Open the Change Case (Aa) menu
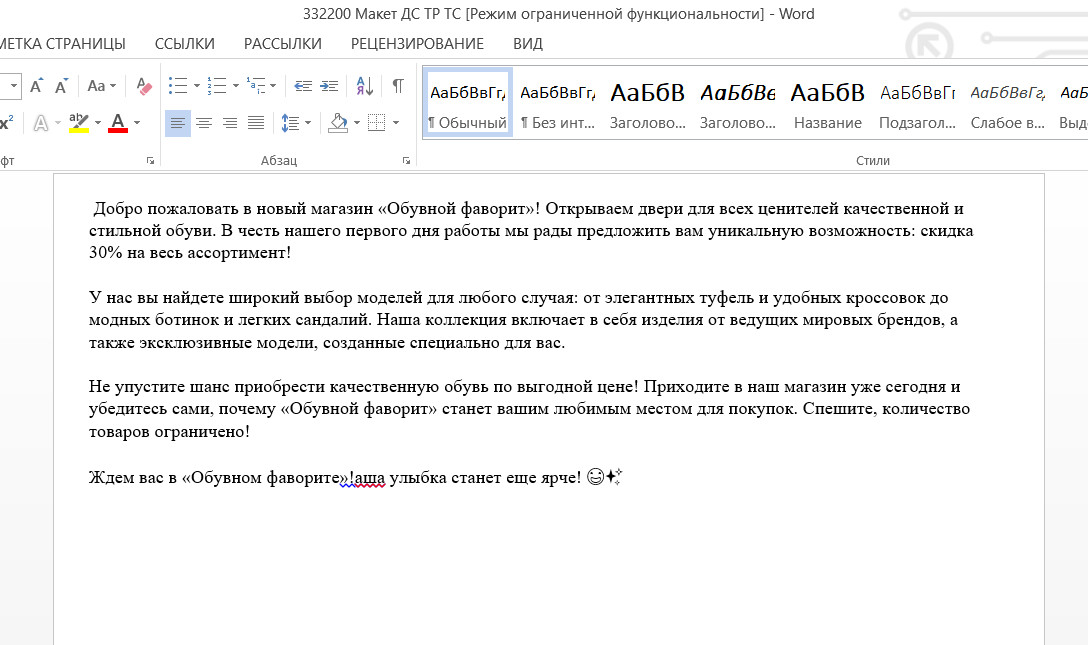Image resolution: width=1088 pixels, height=645 pixels. [x=101, y=86]
